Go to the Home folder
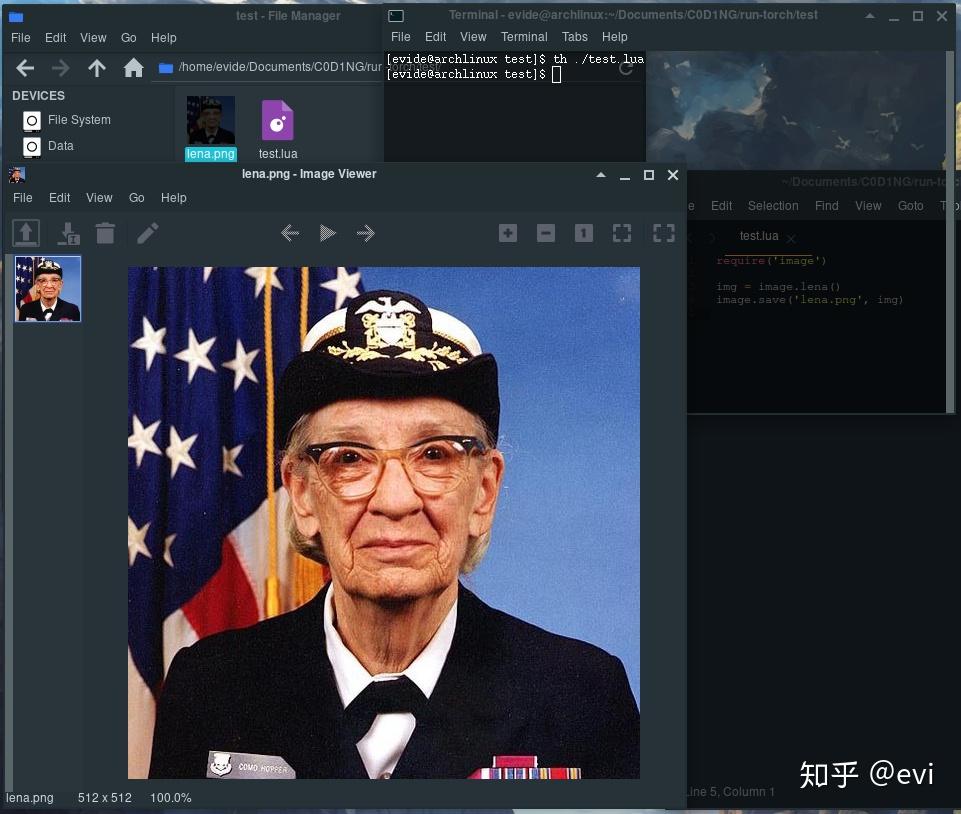Screen dimensions: 961x814 click(133, 67)
